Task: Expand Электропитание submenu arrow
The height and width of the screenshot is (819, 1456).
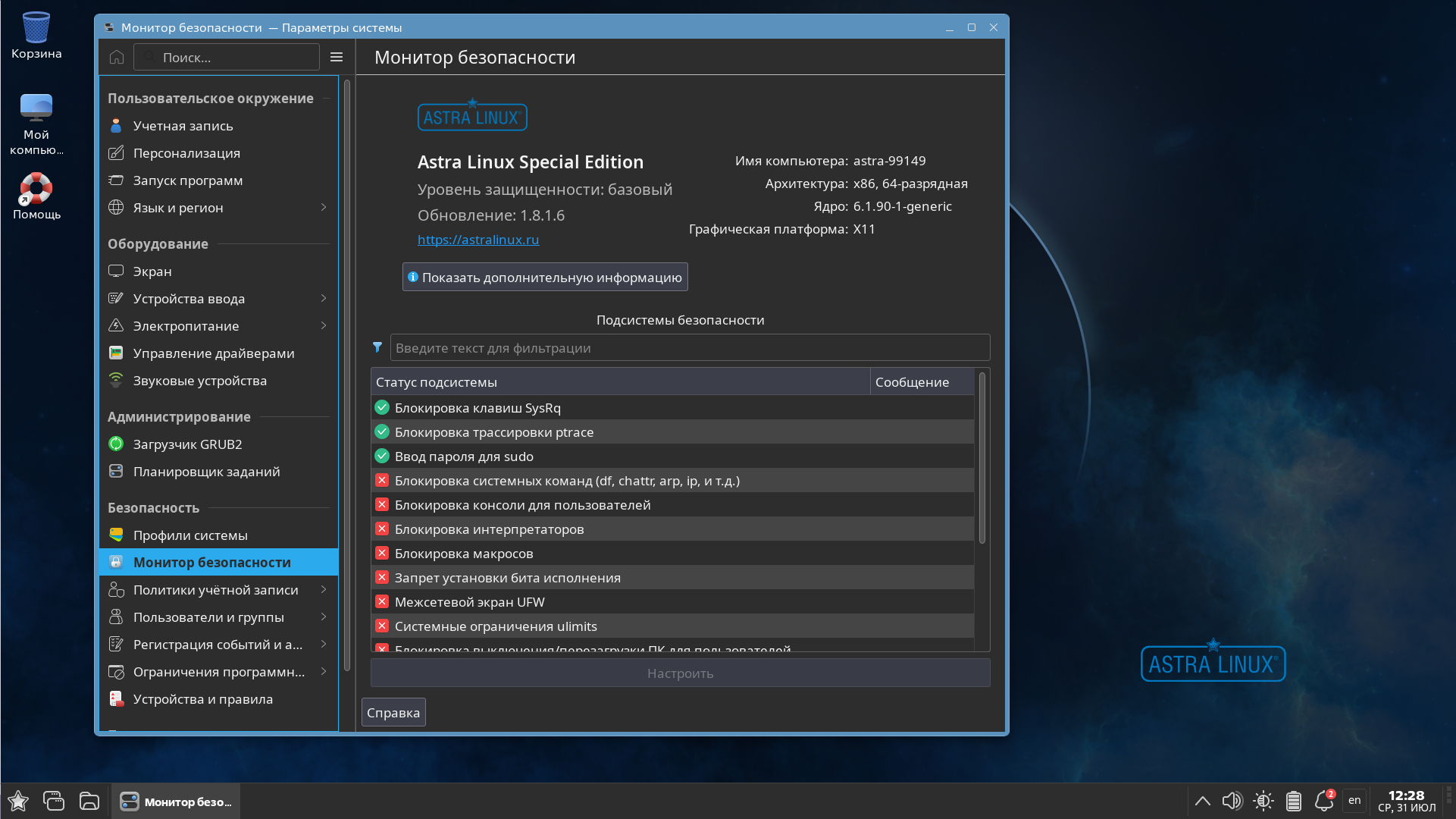Action: [324, 326]
